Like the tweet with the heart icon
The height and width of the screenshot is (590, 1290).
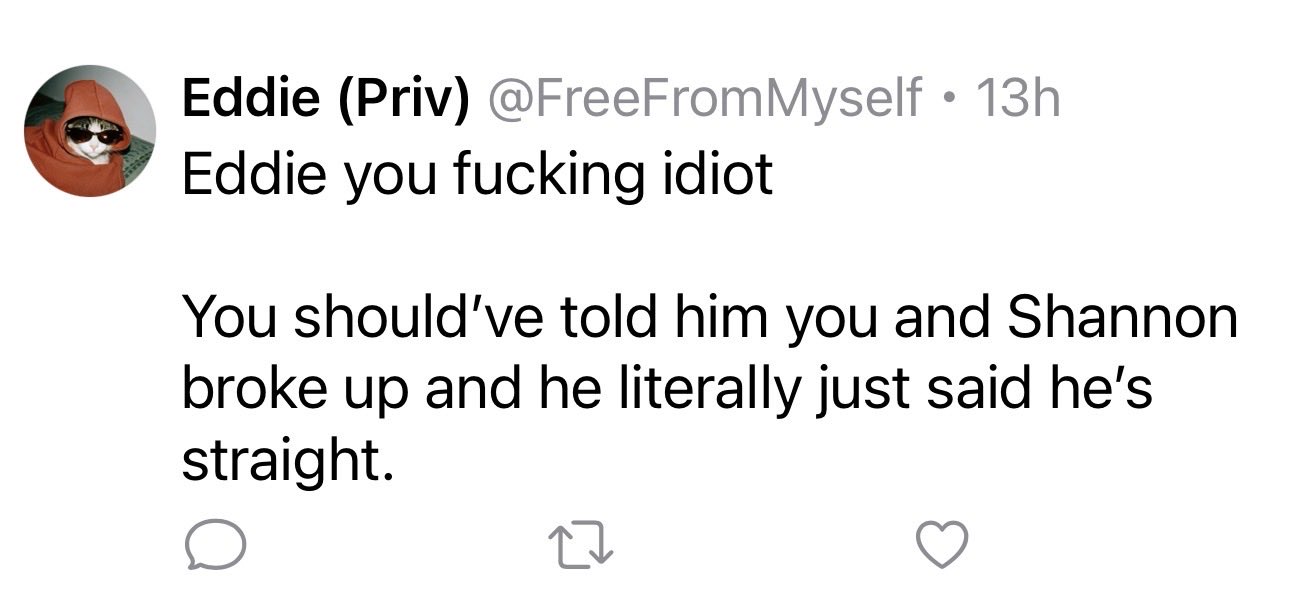pos(943,547)
